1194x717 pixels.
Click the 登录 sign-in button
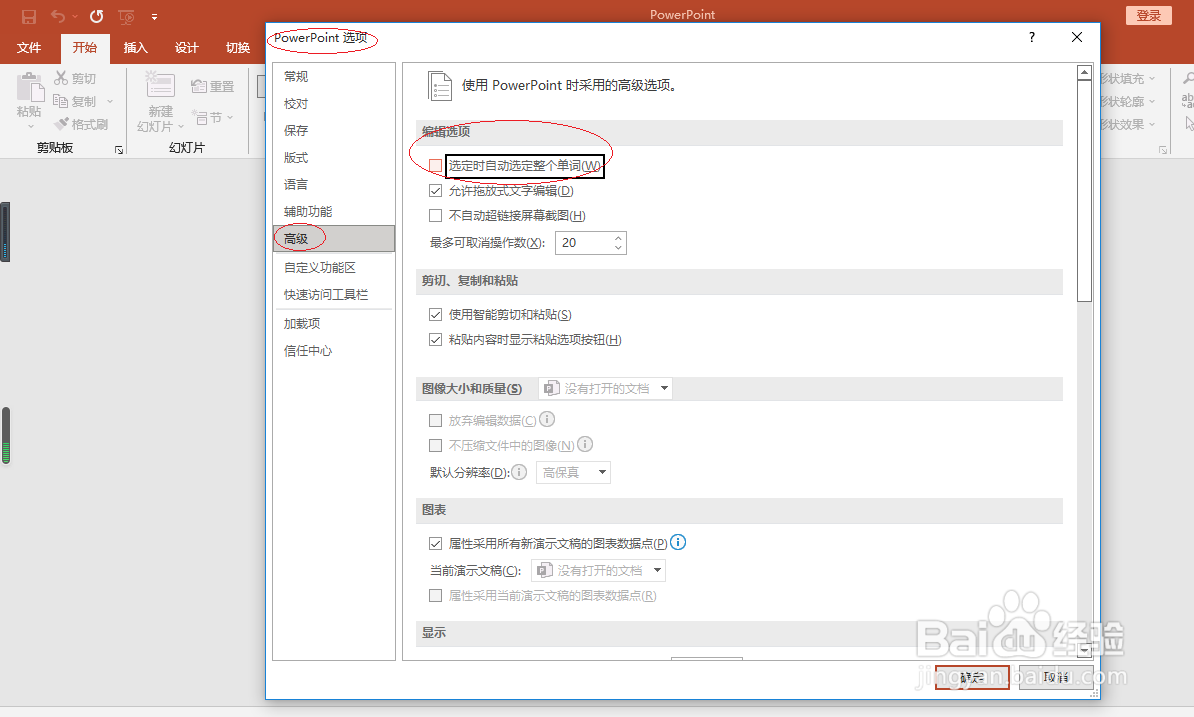point(1148,15)
